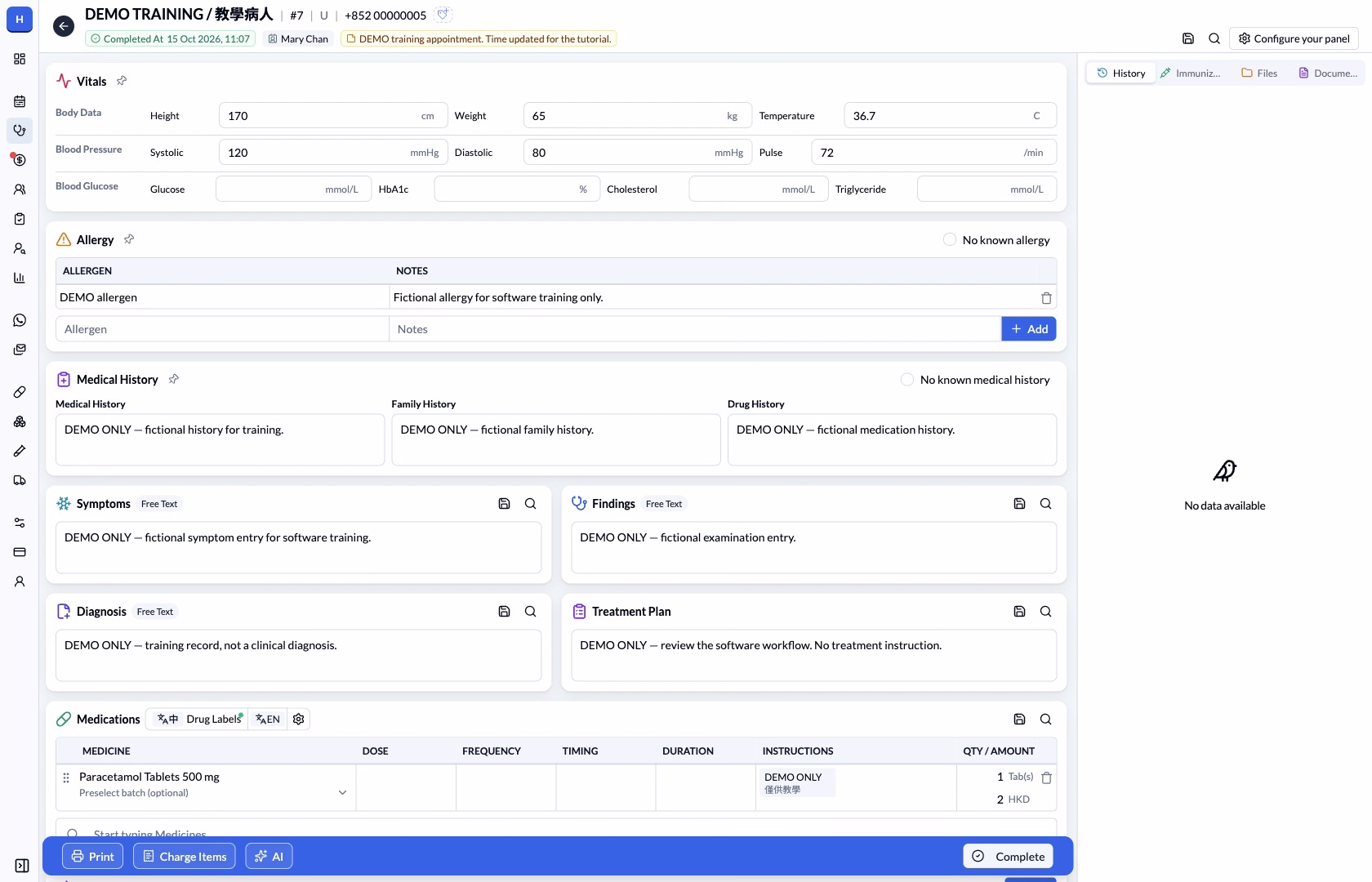This screenshot has height=882, width=1372.
Task: Save the Diagnosis entry with the disk icon
Action: 504,612
